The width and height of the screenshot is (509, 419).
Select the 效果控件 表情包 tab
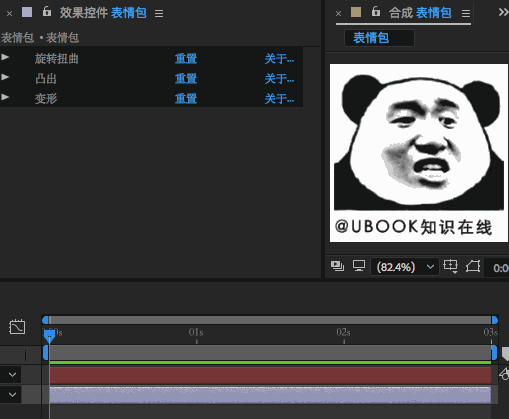click(103, 13)
